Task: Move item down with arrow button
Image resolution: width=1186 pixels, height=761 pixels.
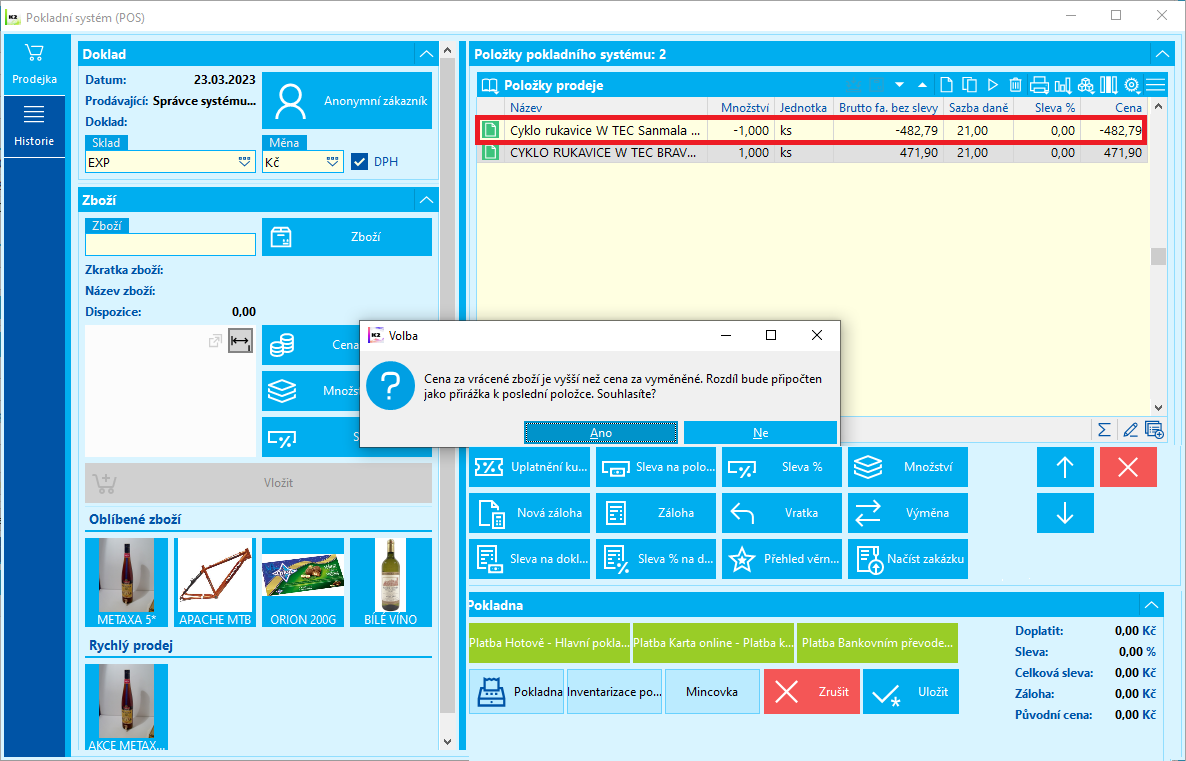Action: tap(1065, 513)
